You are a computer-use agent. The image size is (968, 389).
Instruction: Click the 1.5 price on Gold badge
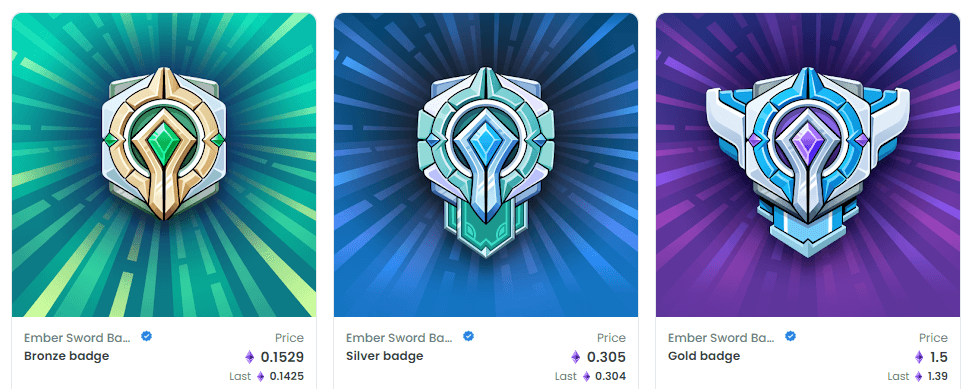click(938, 357)
